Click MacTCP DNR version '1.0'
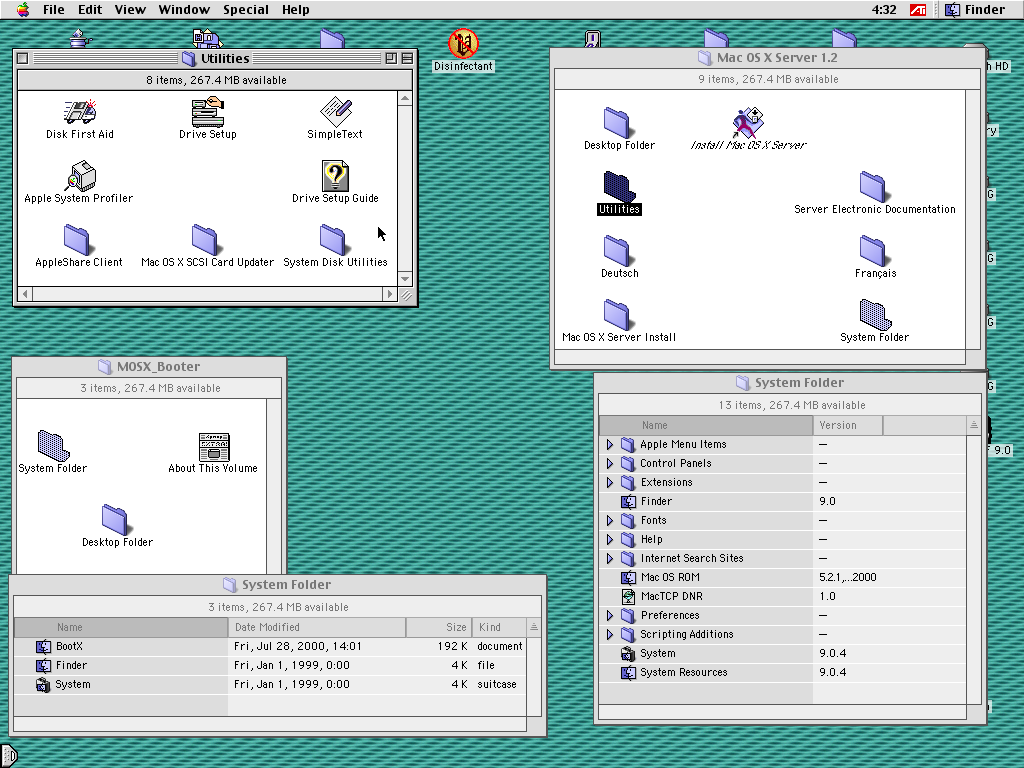The width and height of the screenshot is (1024, 768). (x=827, y=596)
